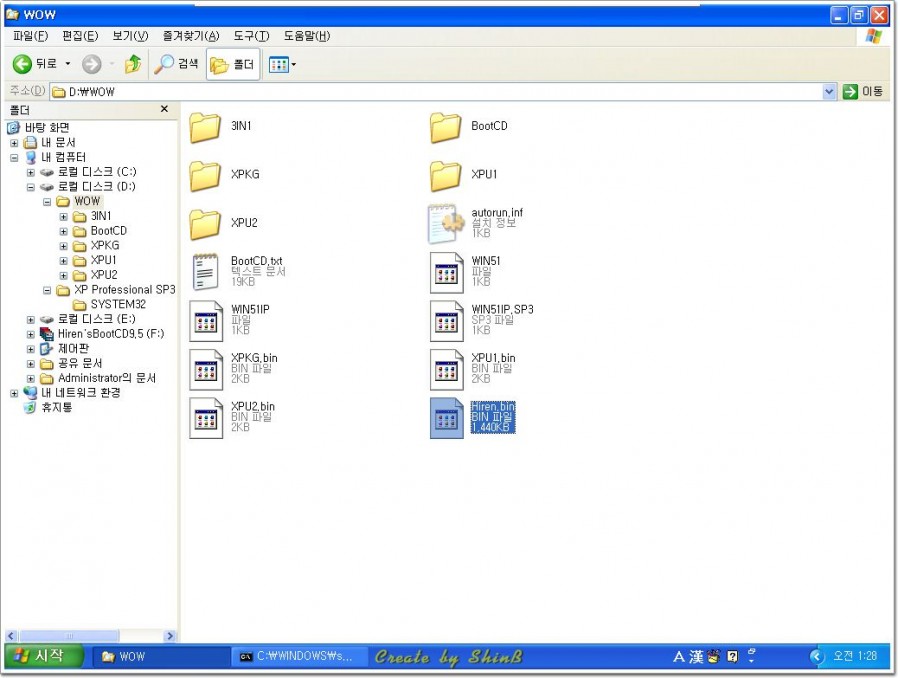
Task: Select 제어판 in the folder tree
Action: click(x=73, y=348)
